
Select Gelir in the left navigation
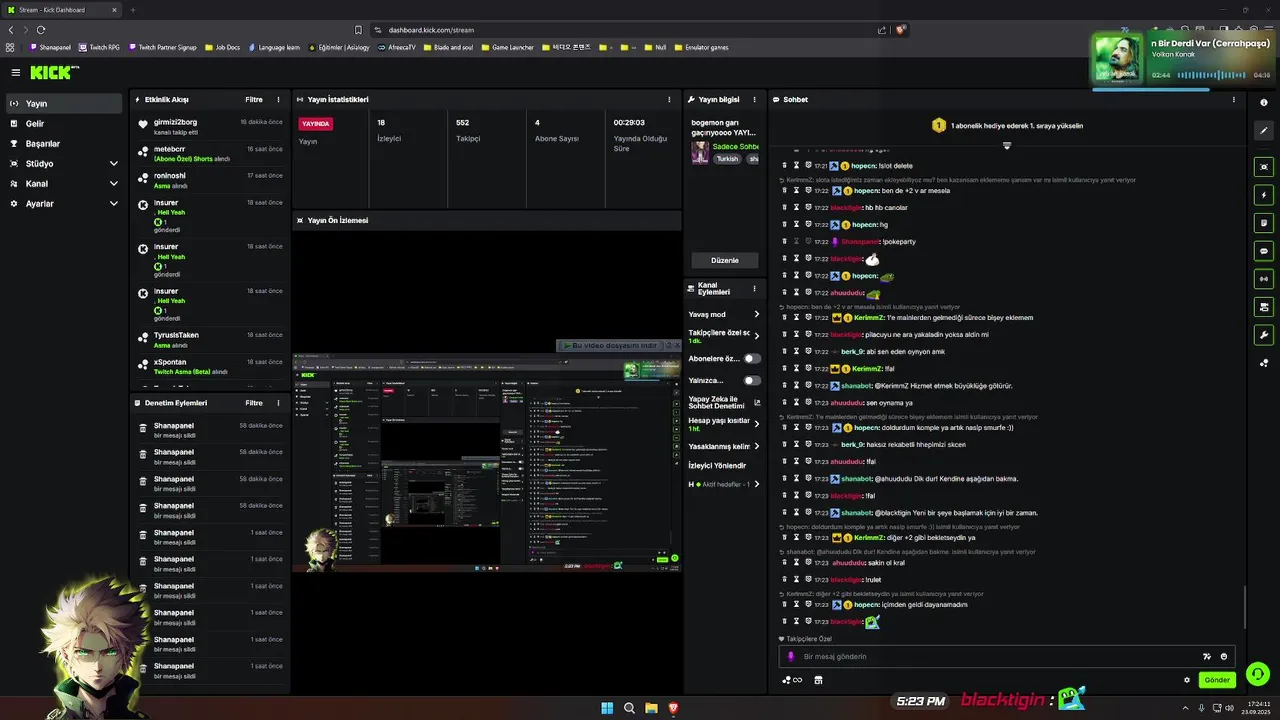click(65, 123)
